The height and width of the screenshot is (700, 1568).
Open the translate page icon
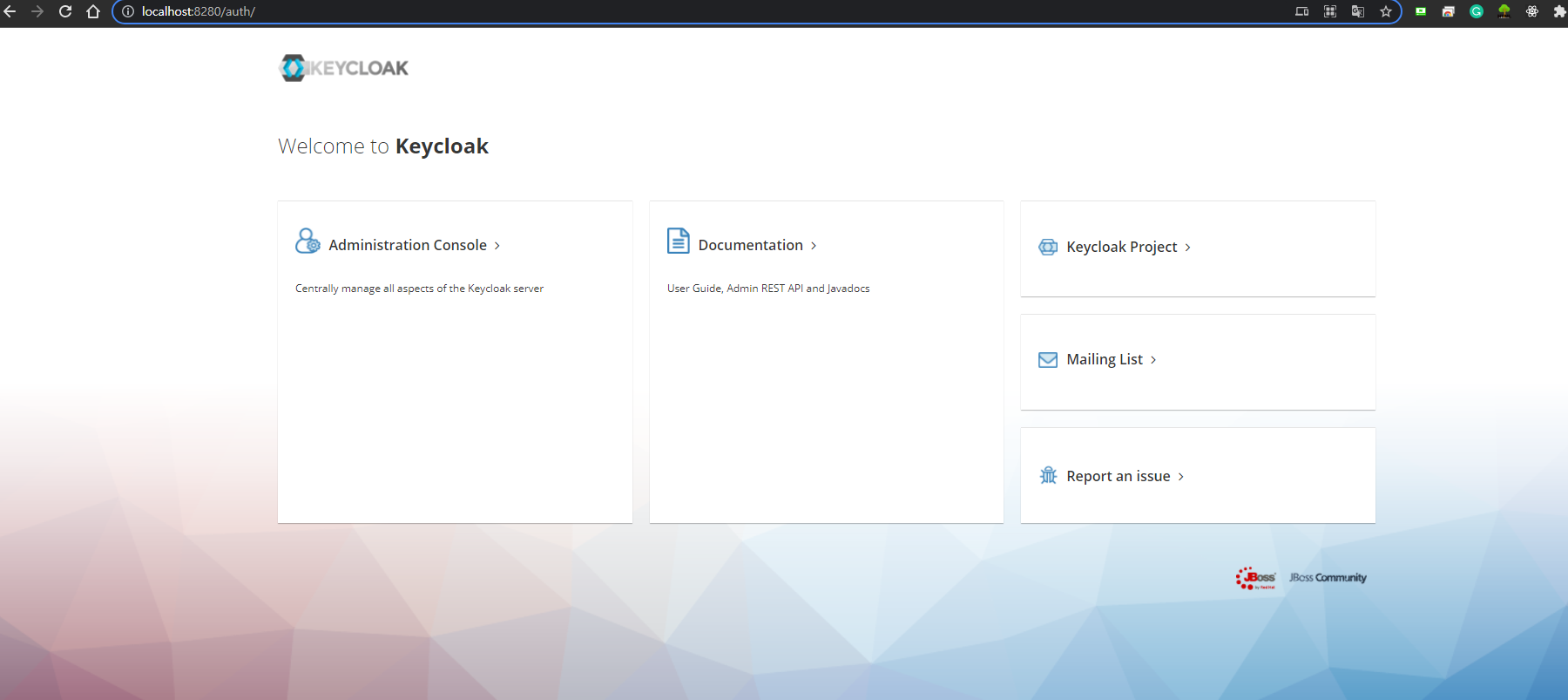(x=1358, y=11)
